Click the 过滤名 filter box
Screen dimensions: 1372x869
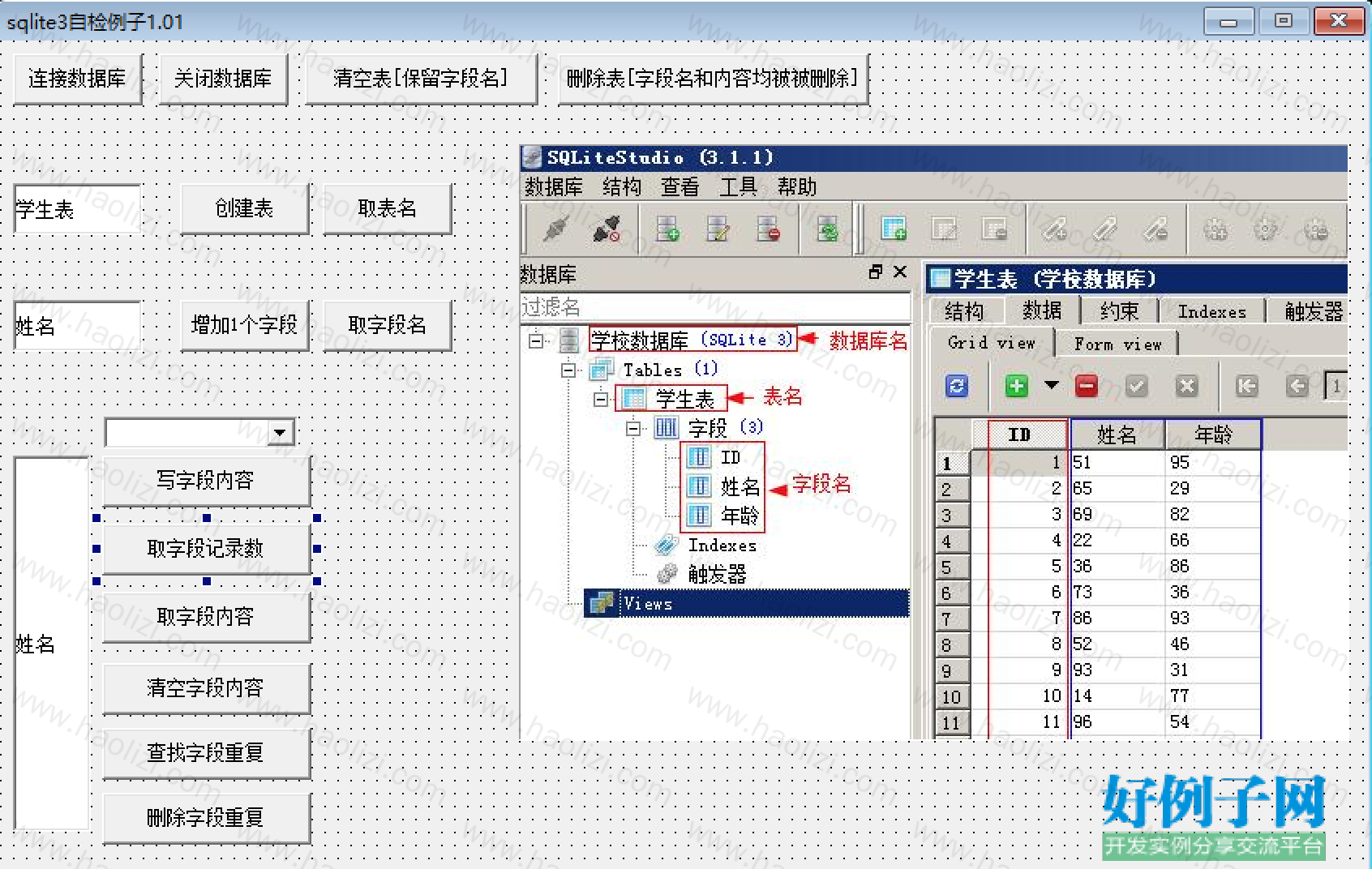714,307
